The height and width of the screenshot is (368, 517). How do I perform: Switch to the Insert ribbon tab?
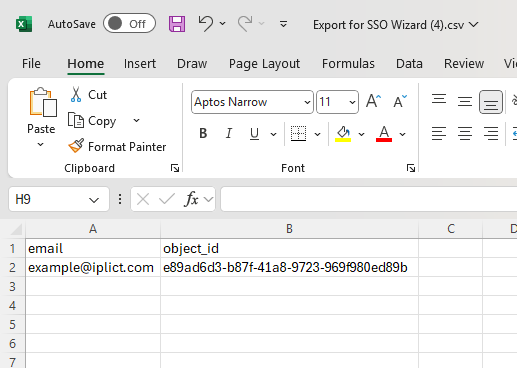(x=140, y=64)
